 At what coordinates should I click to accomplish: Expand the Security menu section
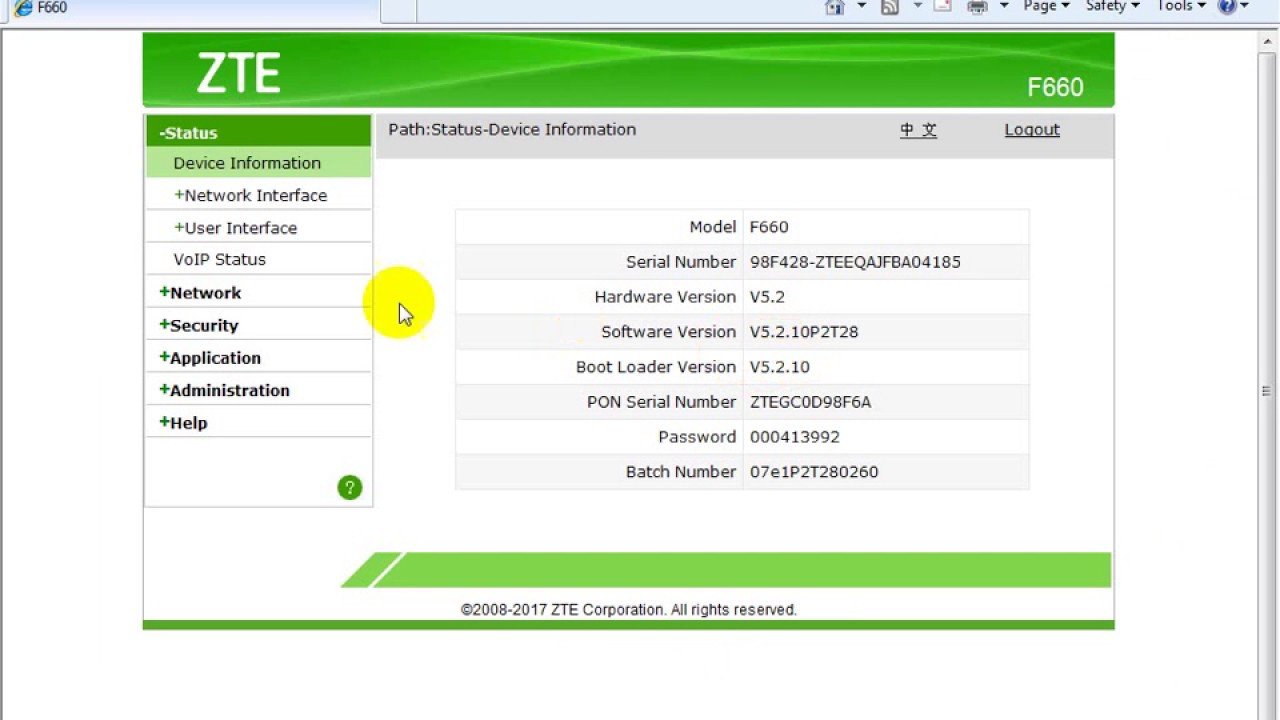coord(198,325)
